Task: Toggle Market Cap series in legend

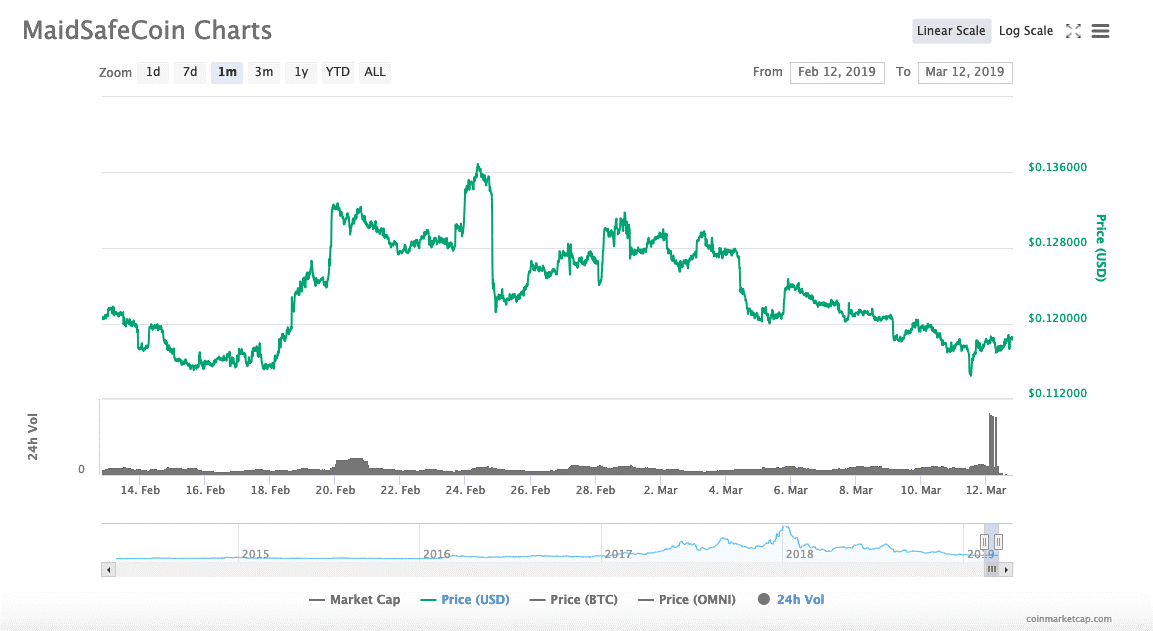Action: 354,600
